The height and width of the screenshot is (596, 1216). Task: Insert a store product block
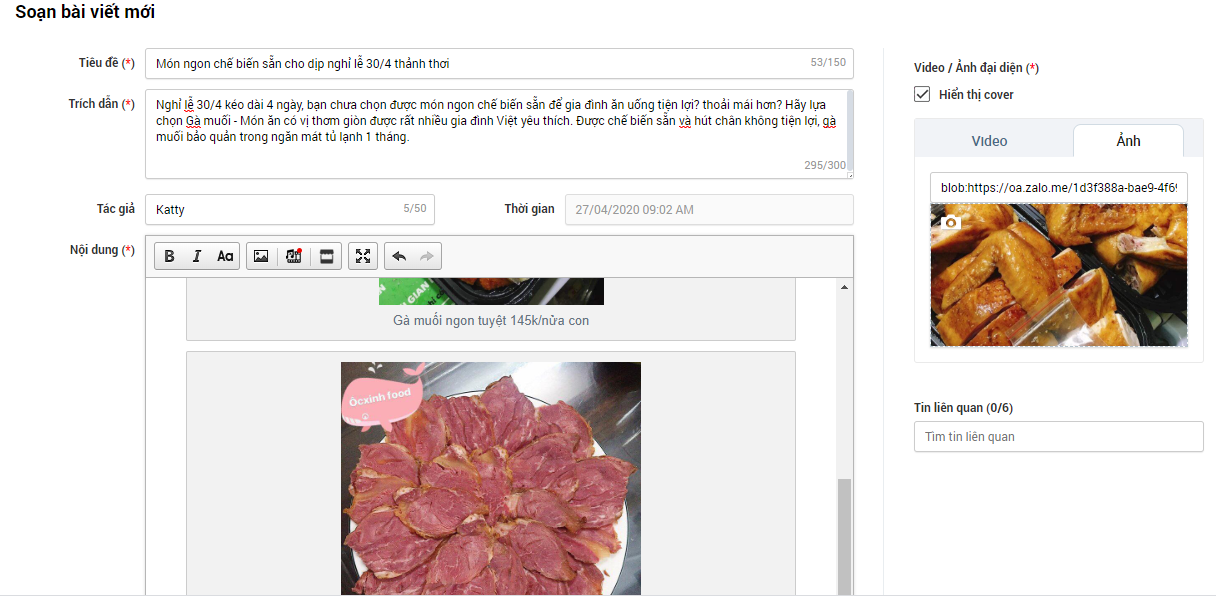pyautogui.click(x=326, y=257)
